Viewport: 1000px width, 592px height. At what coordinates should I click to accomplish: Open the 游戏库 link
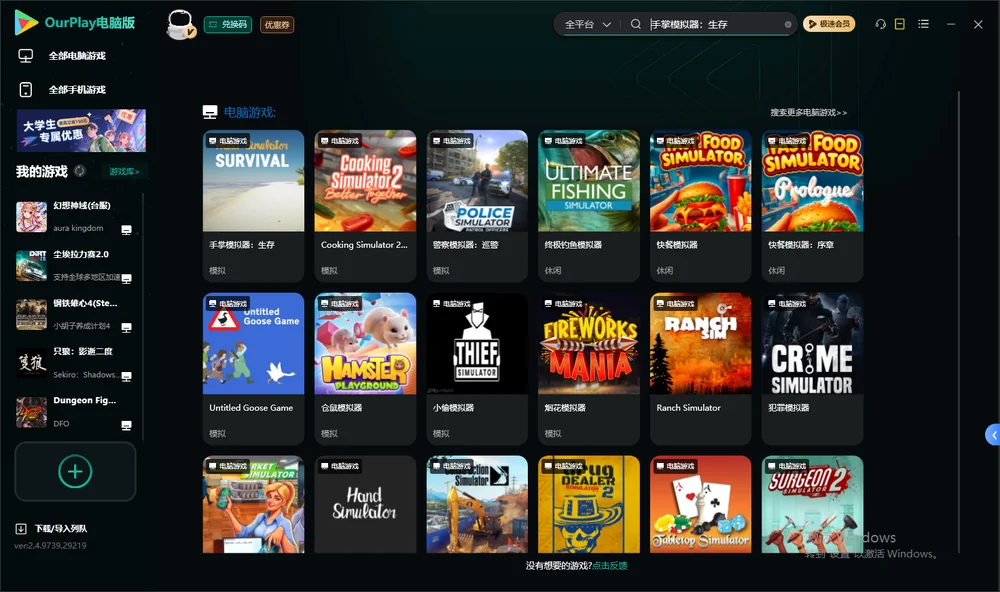coord(124,171)
